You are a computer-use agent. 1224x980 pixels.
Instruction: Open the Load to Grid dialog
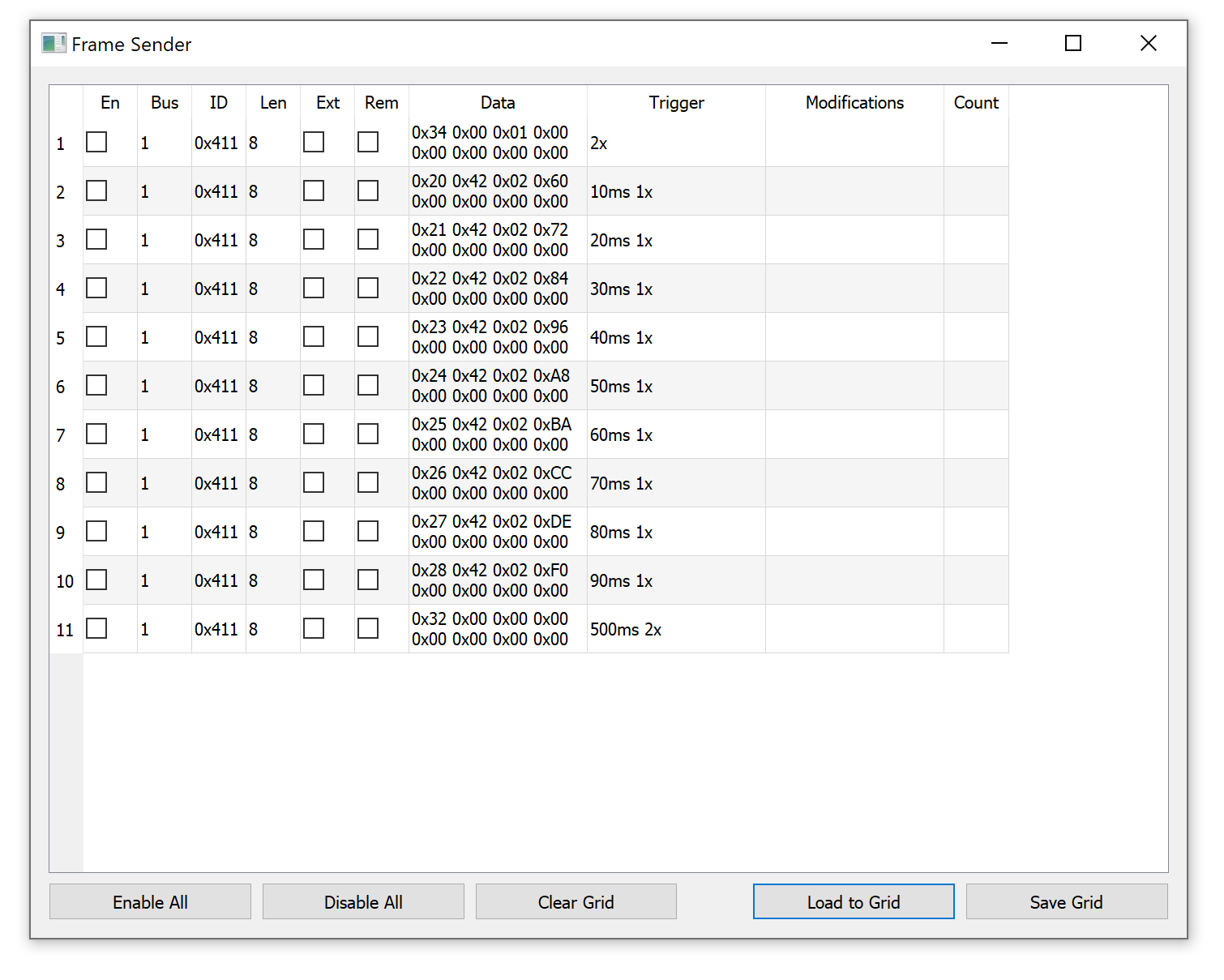pyautogui.click(x=854, y=902)
